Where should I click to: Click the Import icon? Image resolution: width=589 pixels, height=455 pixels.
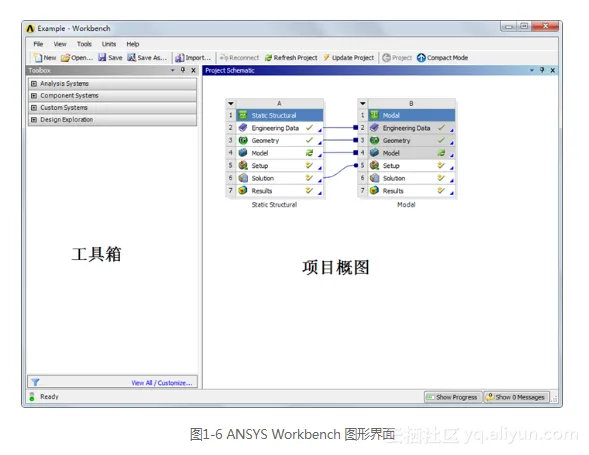tap(180, 57)
